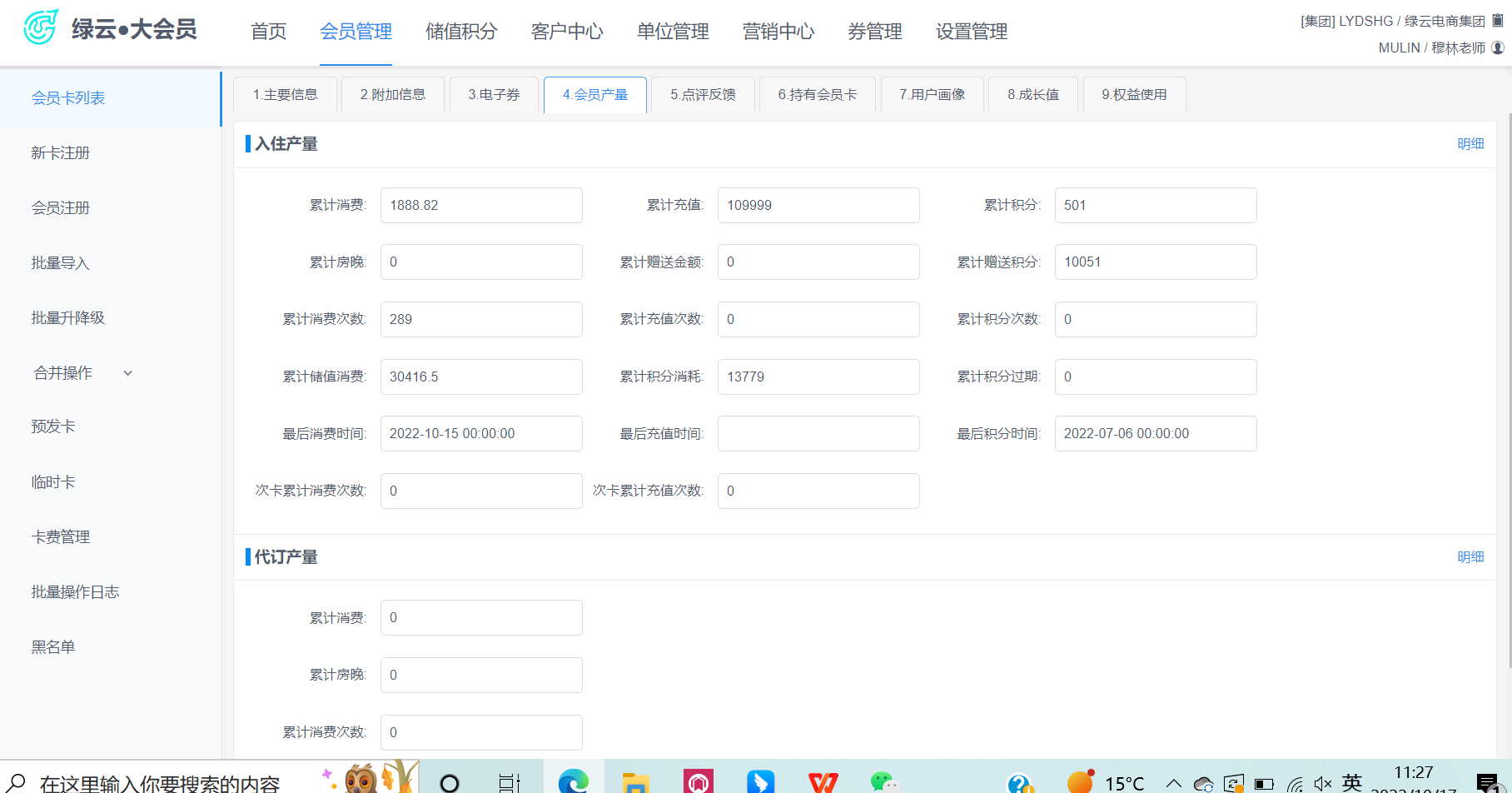Click the green cloud logo icon

point(40,27)
